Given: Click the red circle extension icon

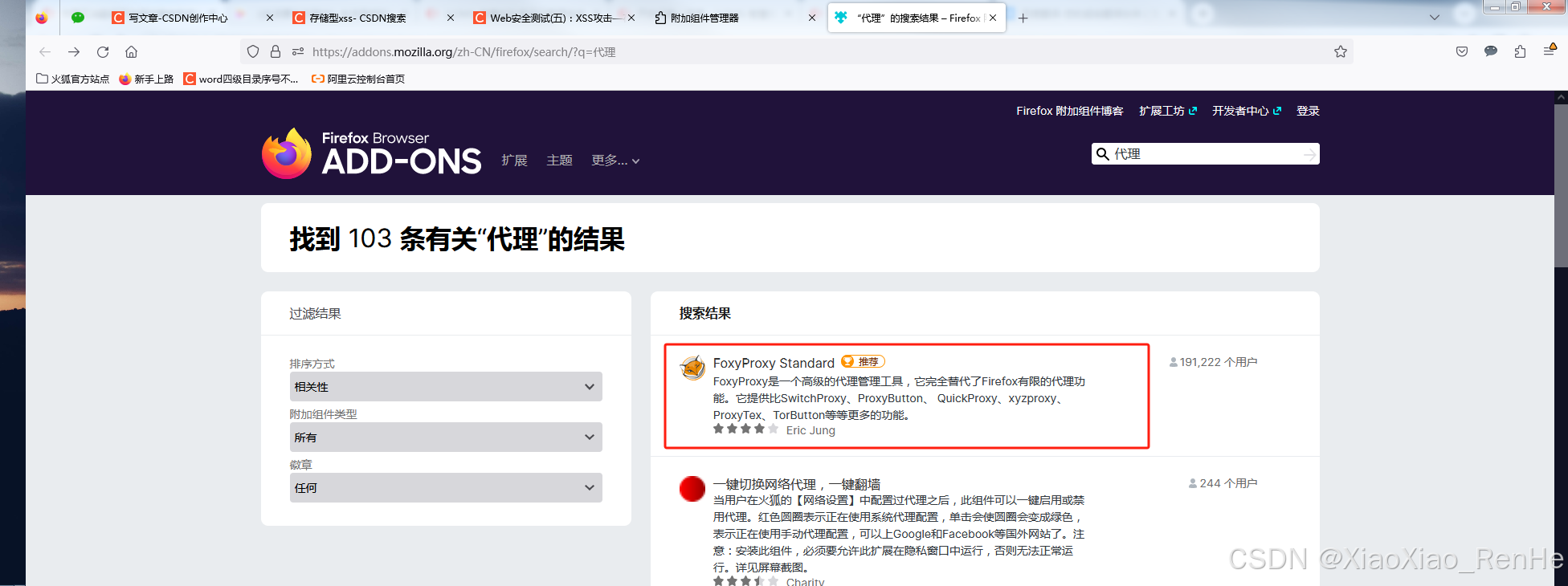Looking at the screenshot, I should (x=692, y=488).
